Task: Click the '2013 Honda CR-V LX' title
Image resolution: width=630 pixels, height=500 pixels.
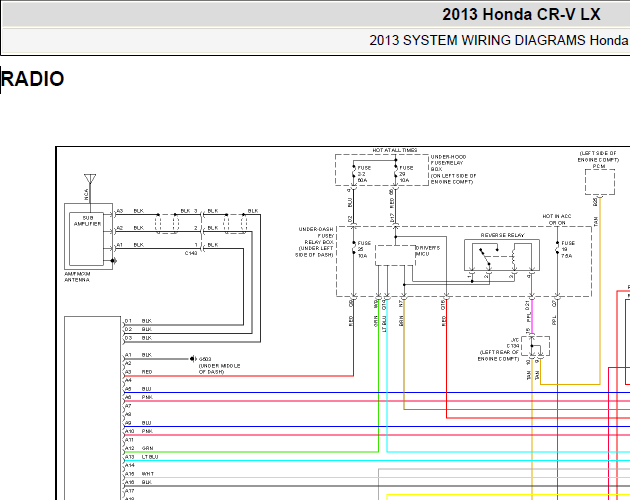Action: click(521, 15)
